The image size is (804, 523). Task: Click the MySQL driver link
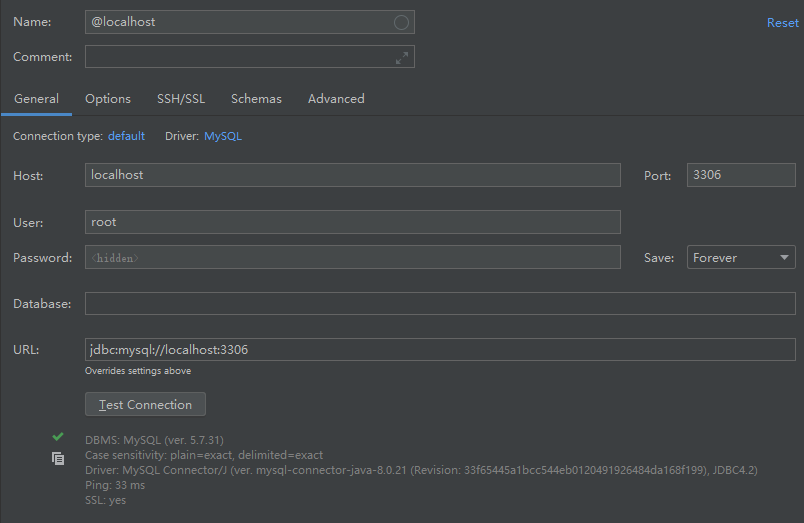click(223, 136)
